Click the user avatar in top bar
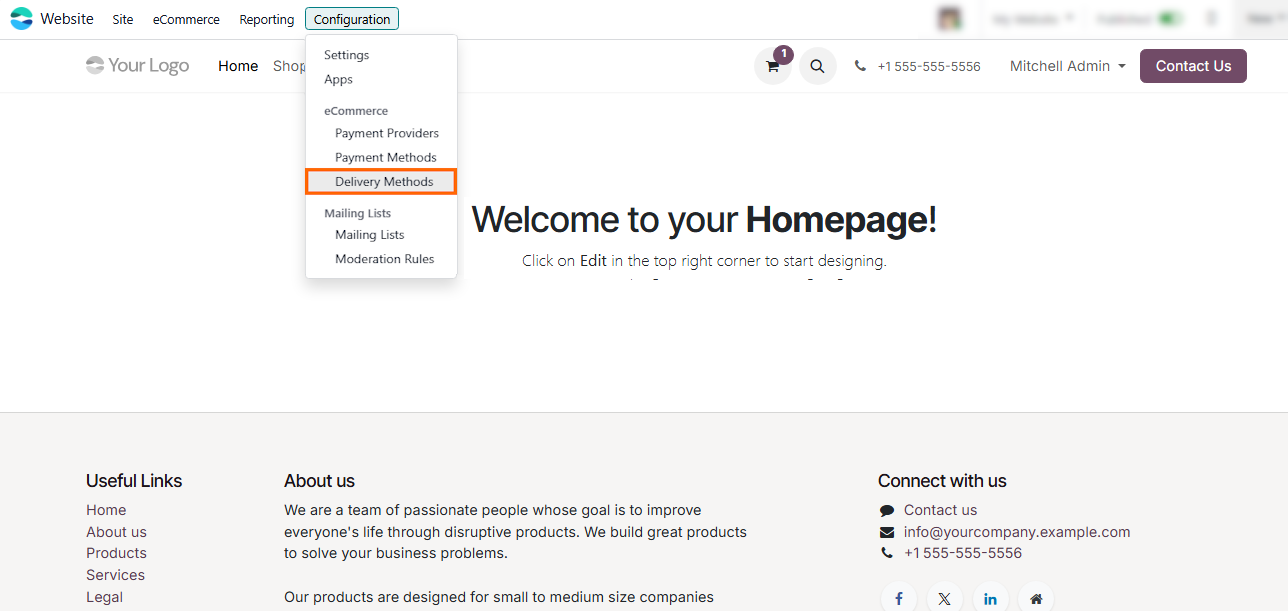The width and height of the screenshot is (1288, 611). 948,19
